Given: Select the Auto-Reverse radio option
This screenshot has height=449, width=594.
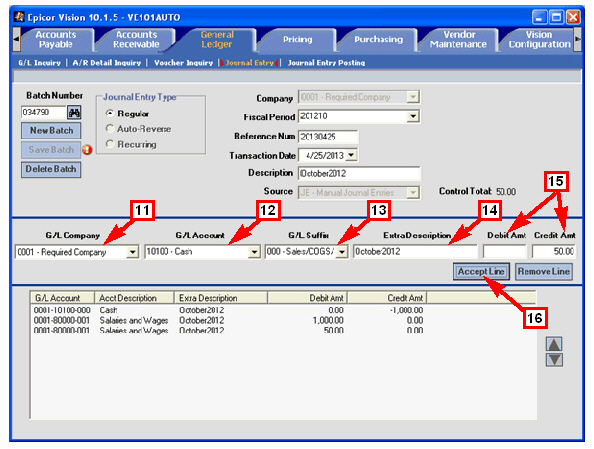Looking at the screenshot, I should tap(110, 129).
